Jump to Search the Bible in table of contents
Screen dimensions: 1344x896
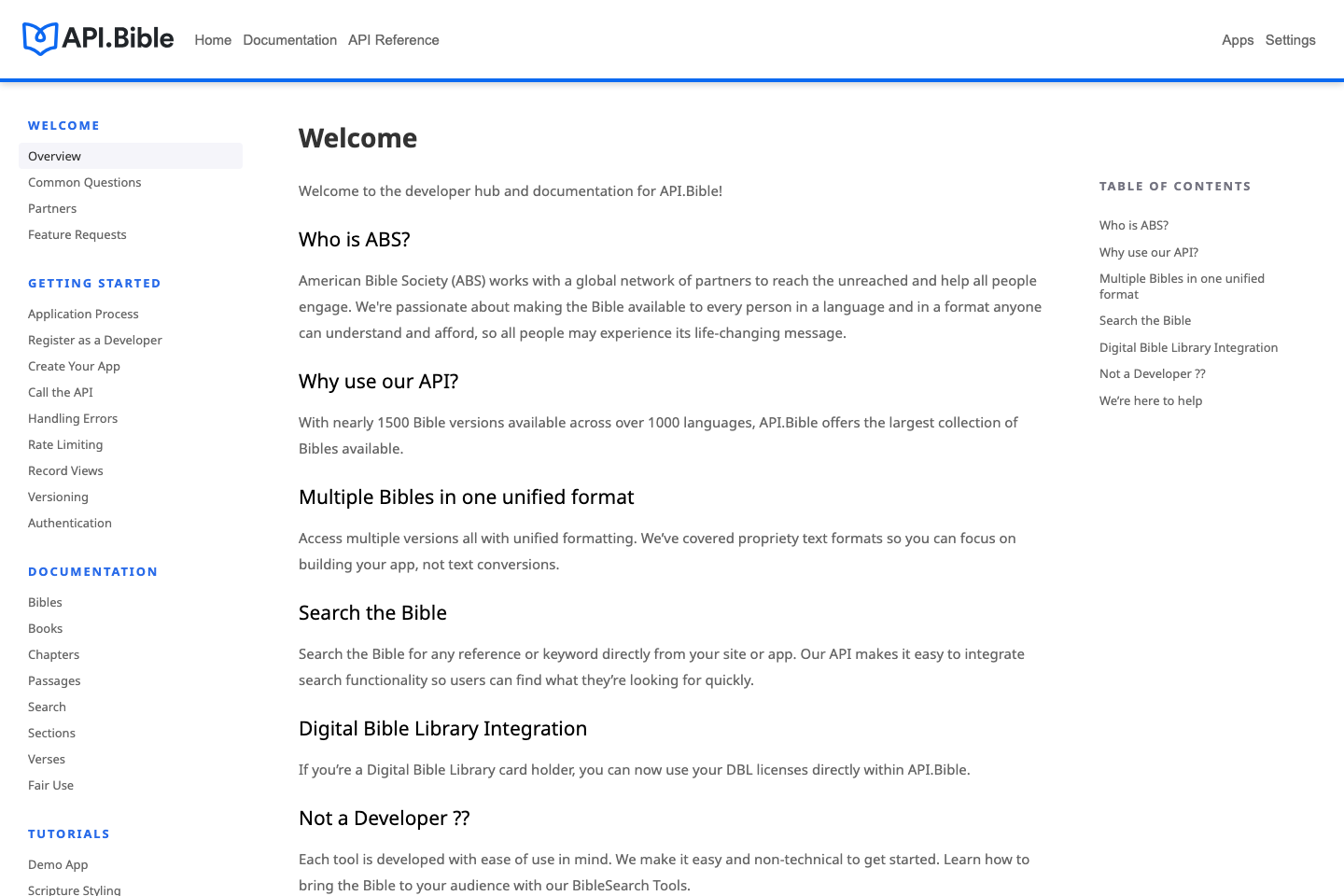pyautogui.click(x=1145, y=320)
